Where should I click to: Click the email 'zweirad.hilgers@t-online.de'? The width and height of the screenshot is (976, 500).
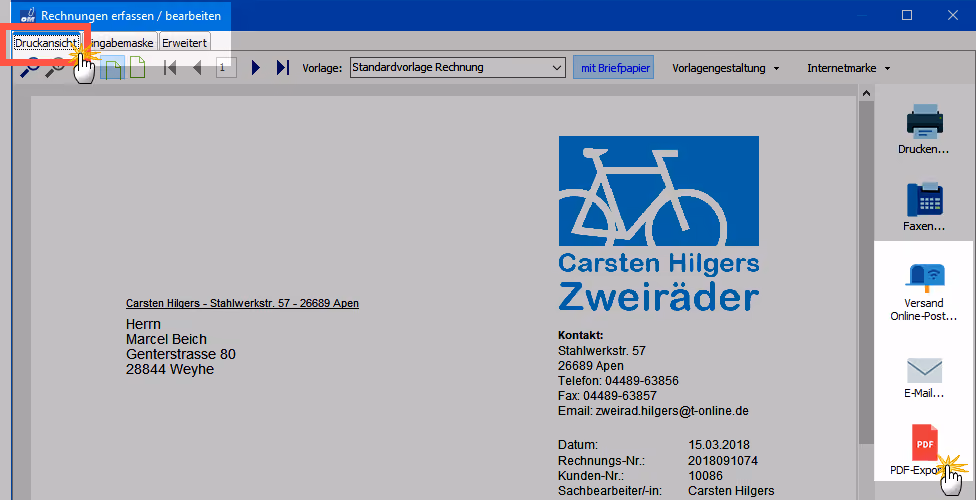(672, 411)
